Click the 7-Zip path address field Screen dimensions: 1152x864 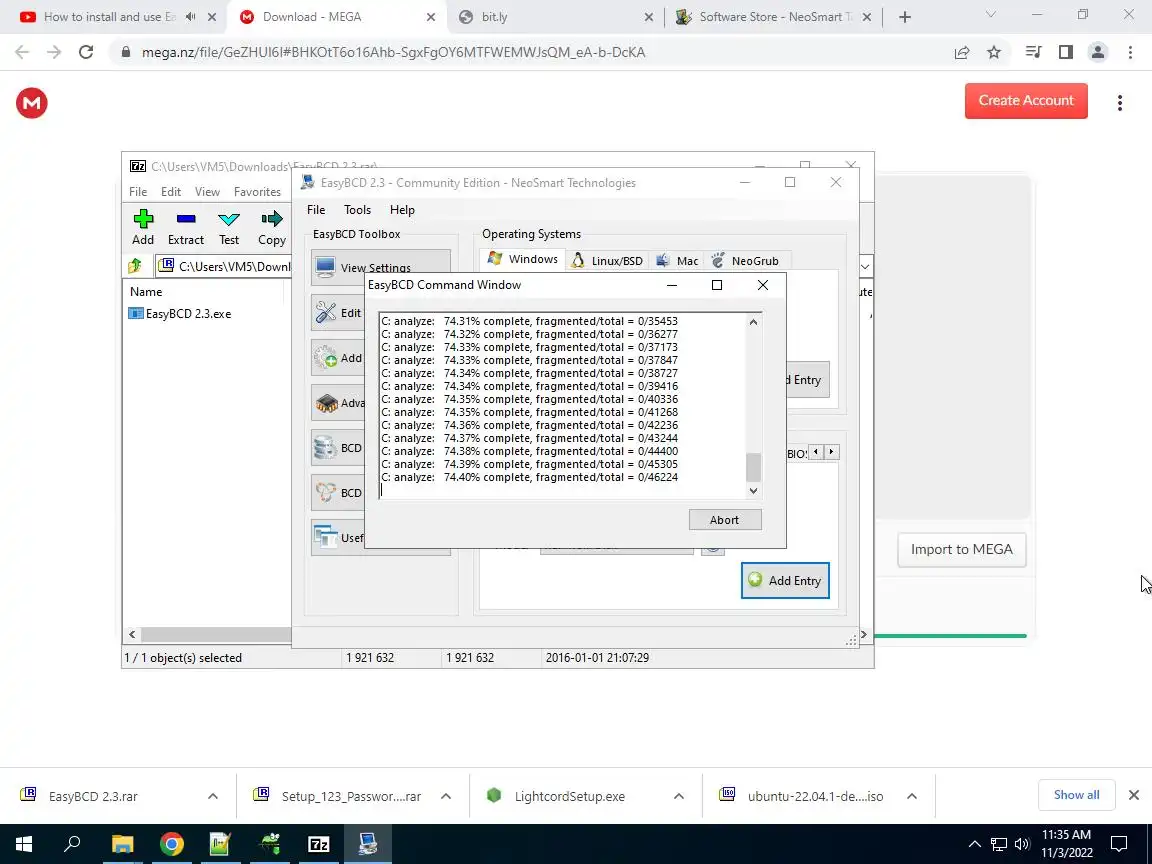[224, 266]
